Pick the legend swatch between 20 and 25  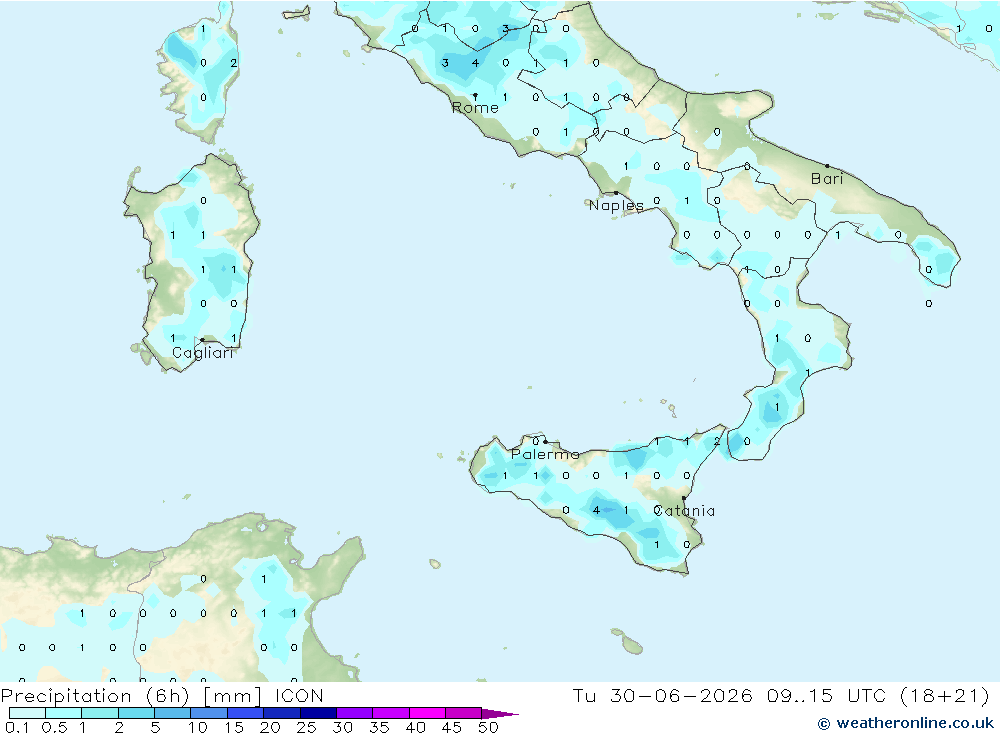point(282,713)
